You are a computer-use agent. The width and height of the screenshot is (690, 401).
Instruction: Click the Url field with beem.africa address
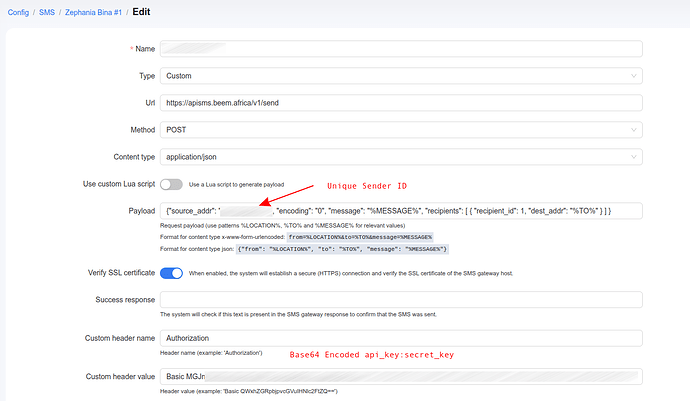tap(400, 102)
